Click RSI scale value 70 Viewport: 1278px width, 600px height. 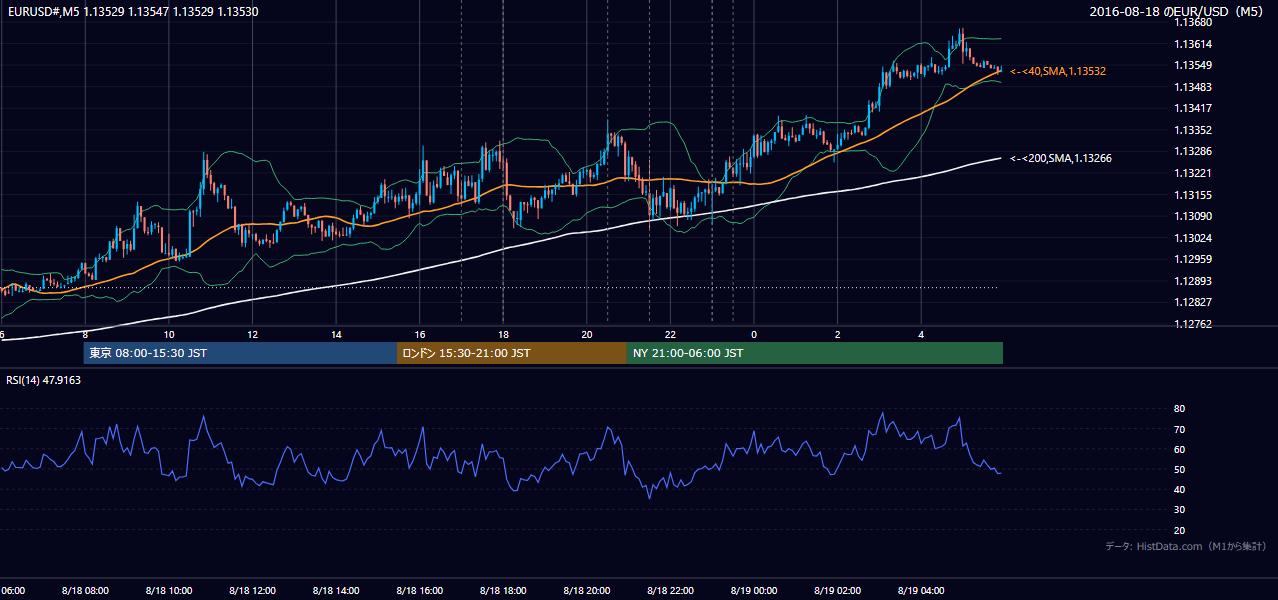1179,430
